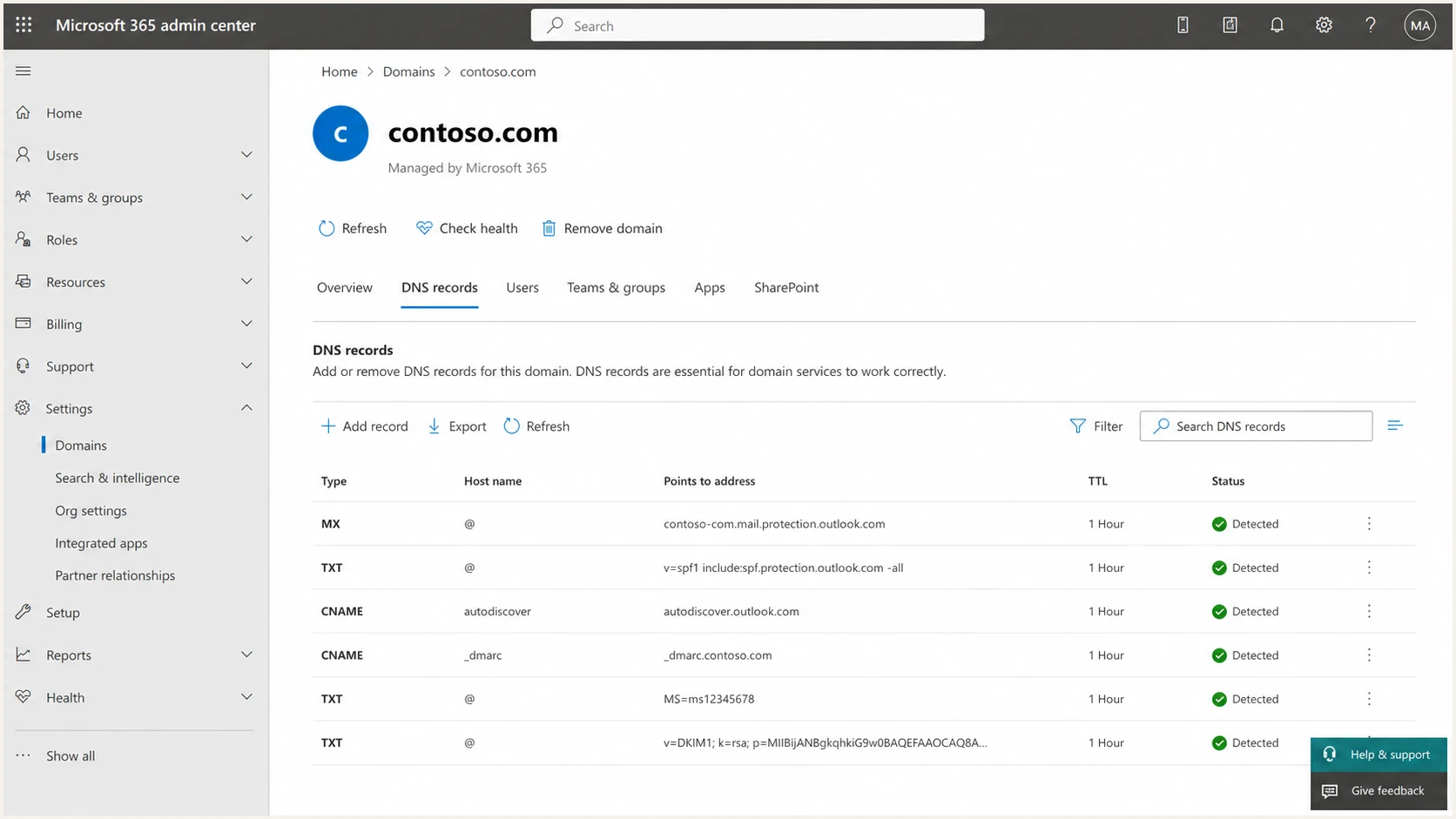This screenshot has width=1456, height=819.
Task: Click the Give feedback chat icon
Action: 1330,790
